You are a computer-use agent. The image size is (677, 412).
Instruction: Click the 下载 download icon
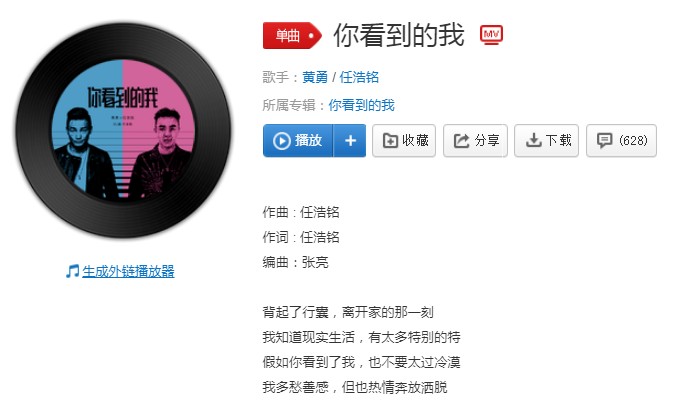534,140
